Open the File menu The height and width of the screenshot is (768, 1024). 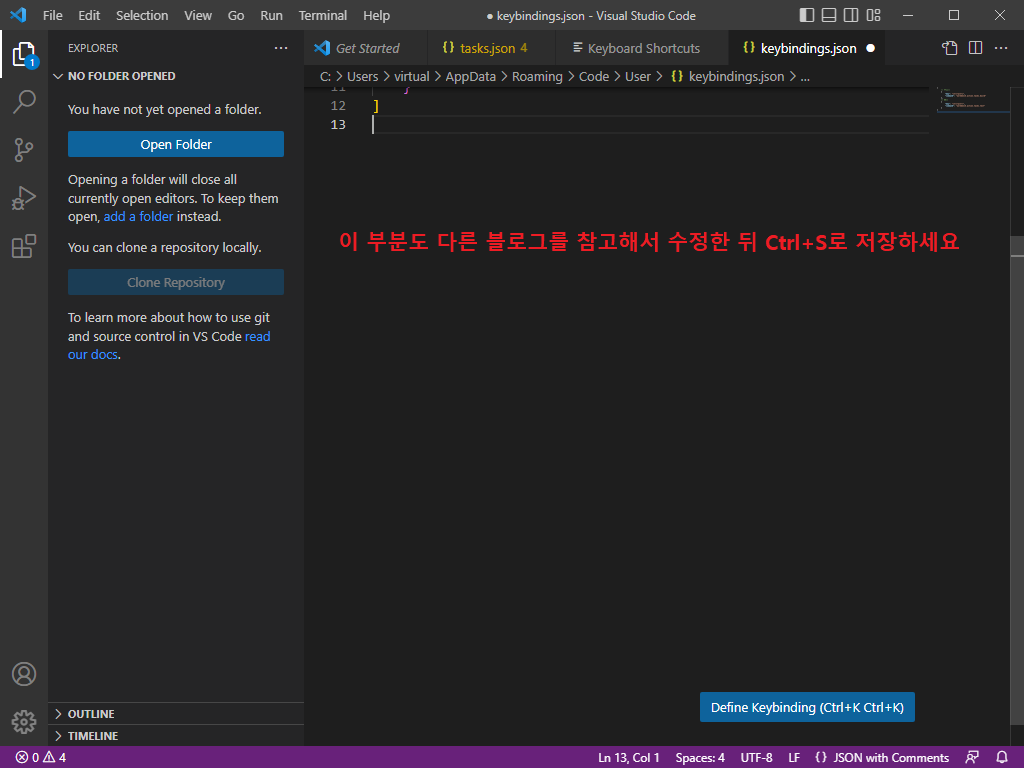[52, 15]
